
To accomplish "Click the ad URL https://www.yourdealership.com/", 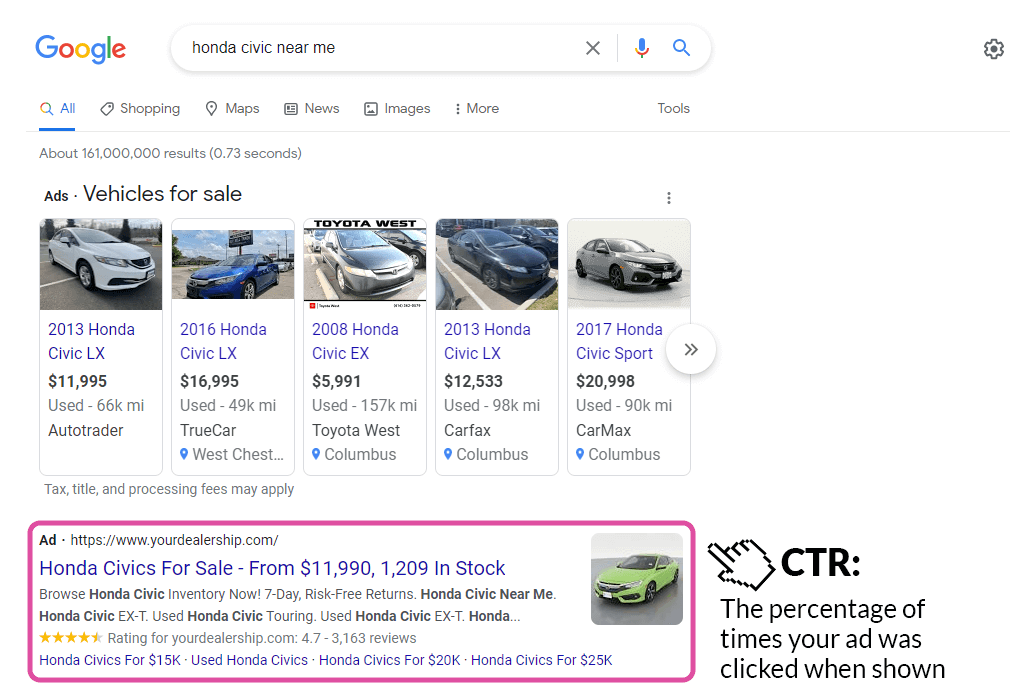I will 175,540.
